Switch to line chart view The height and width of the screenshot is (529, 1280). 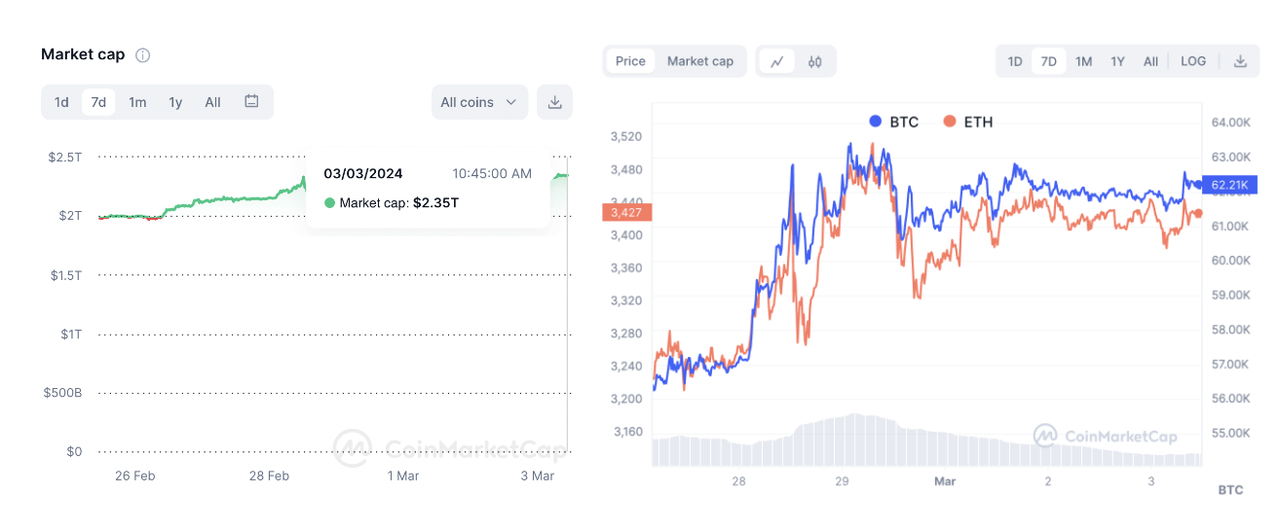pyautogui.click(x=777, y=61)
